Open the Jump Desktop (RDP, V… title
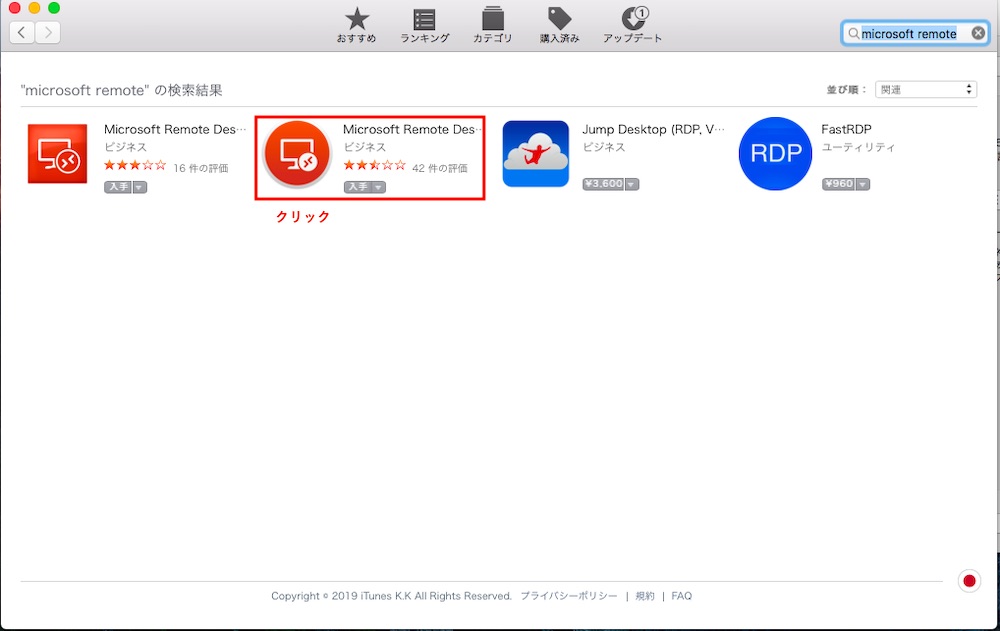The width and height of the screenshot is (1000, 631). pyautogui.click(x=653, y=130)
